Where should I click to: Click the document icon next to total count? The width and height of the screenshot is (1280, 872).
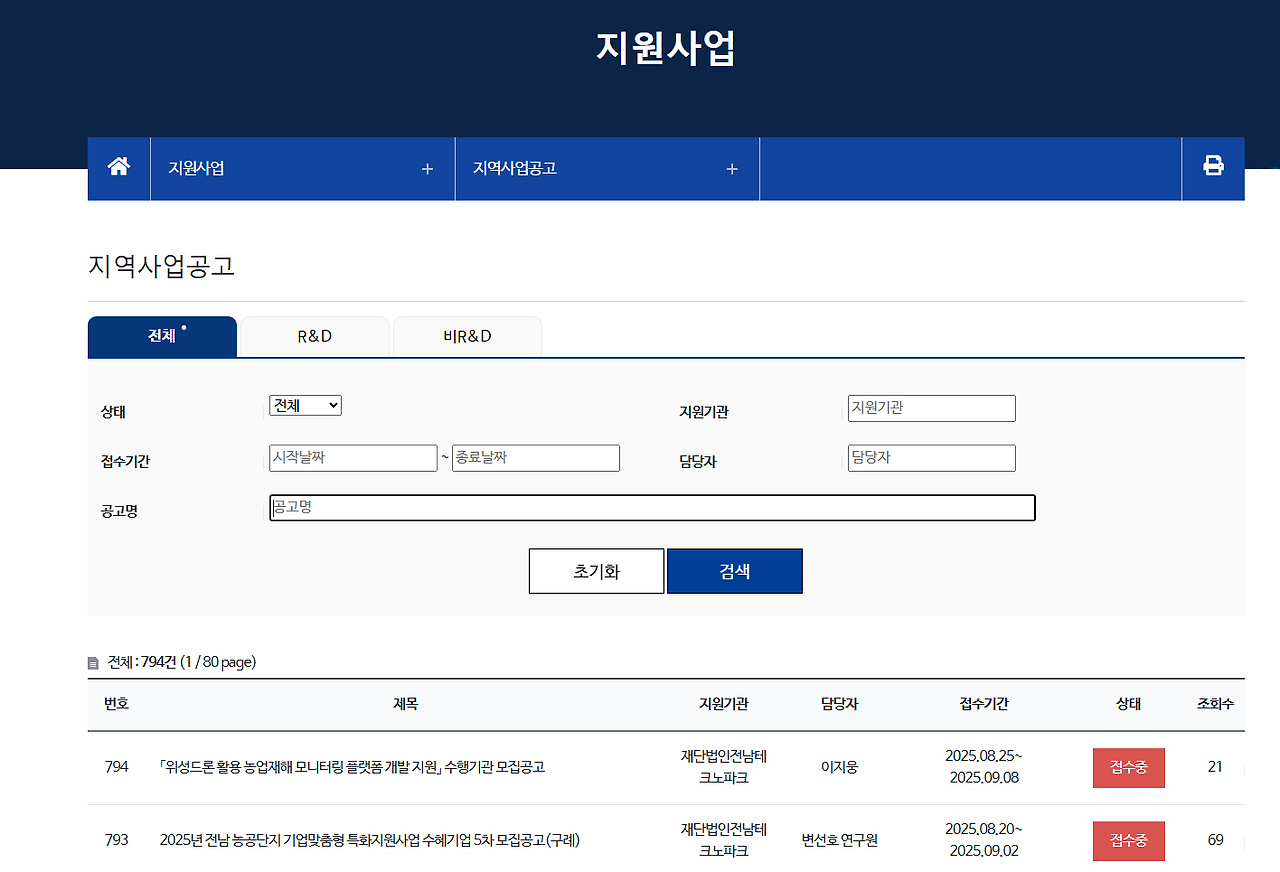[94, 661]
